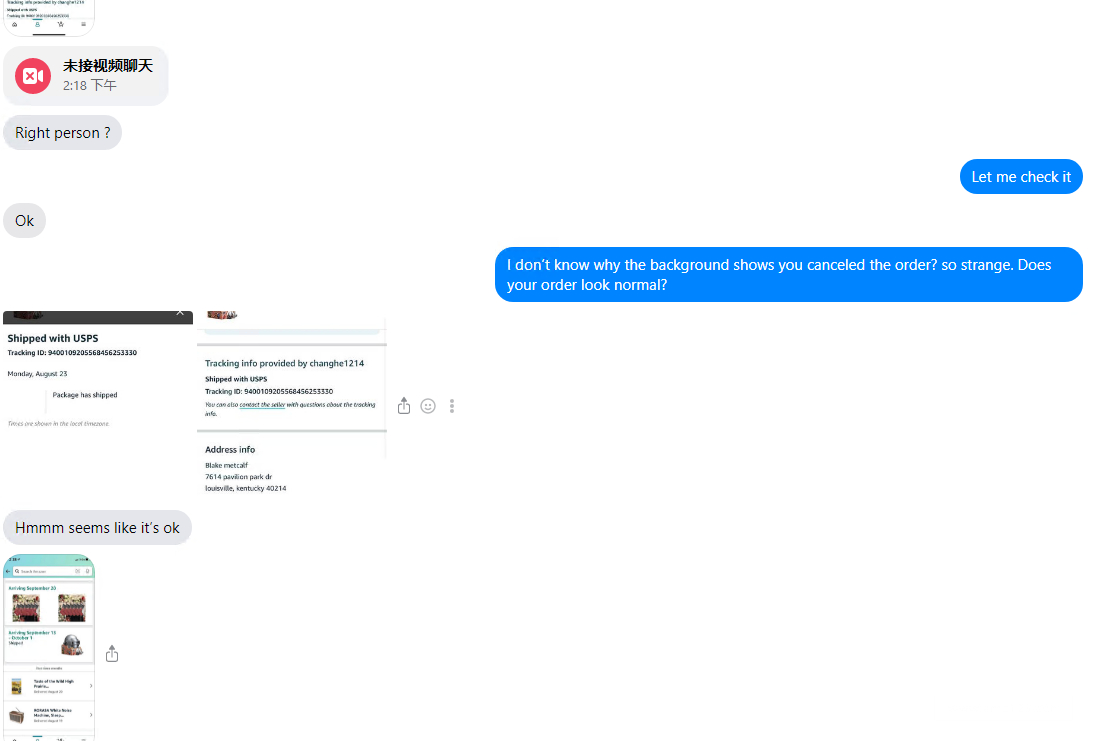
Task: Share the Amazon orders screenshot via share icon
Action: point(112,654)
